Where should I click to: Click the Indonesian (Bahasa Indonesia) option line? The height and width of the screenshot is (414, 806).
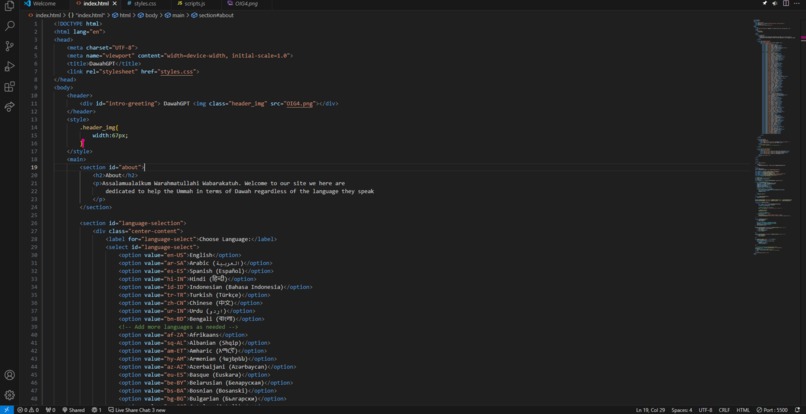(x=215, y=287)
